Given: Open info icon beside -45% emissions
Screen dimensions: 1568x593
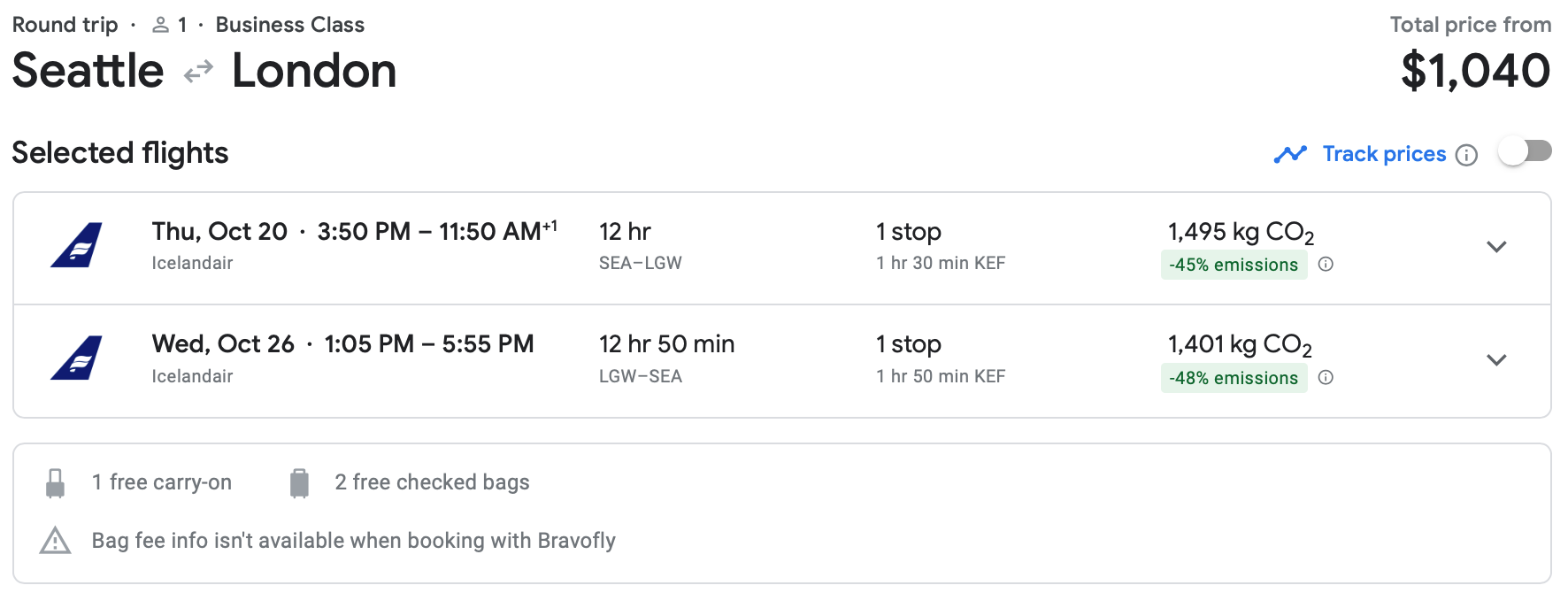Looking at the screenshot, I should 1326,264.
